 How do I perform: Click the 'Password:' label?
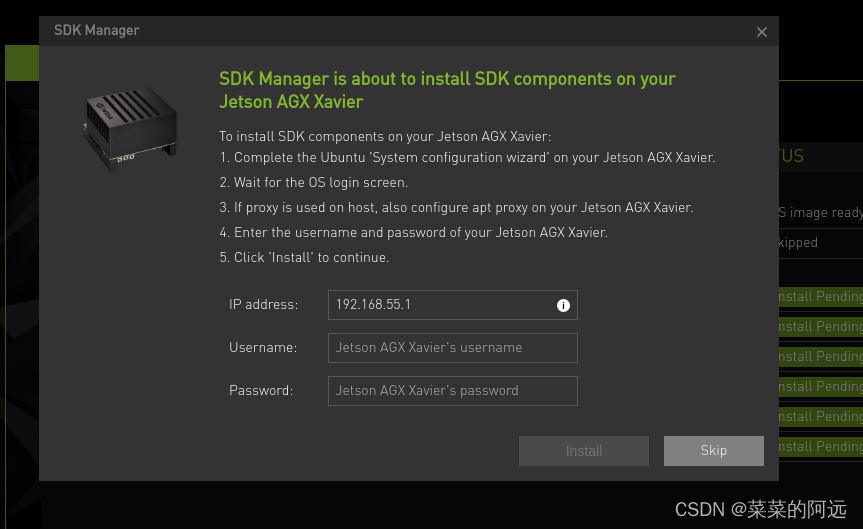pos(261,390)
